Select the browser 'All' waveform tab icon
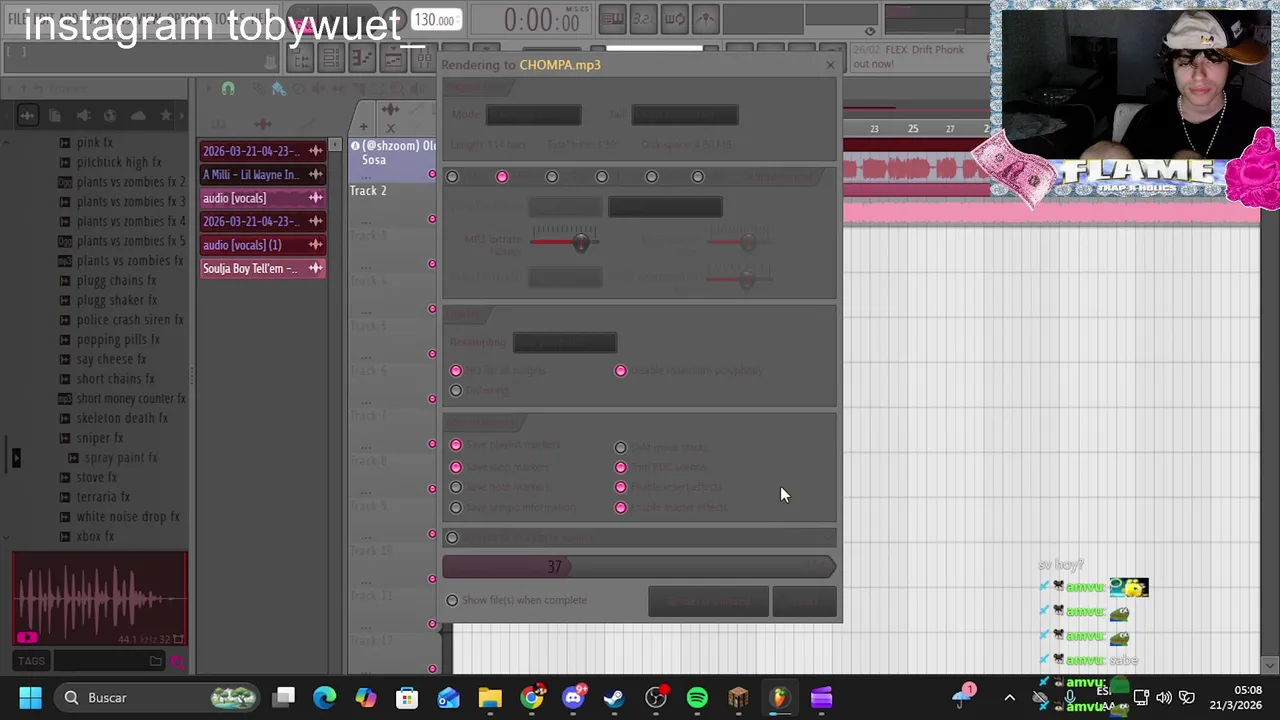The image size is (1280, 720). [27, 116]
